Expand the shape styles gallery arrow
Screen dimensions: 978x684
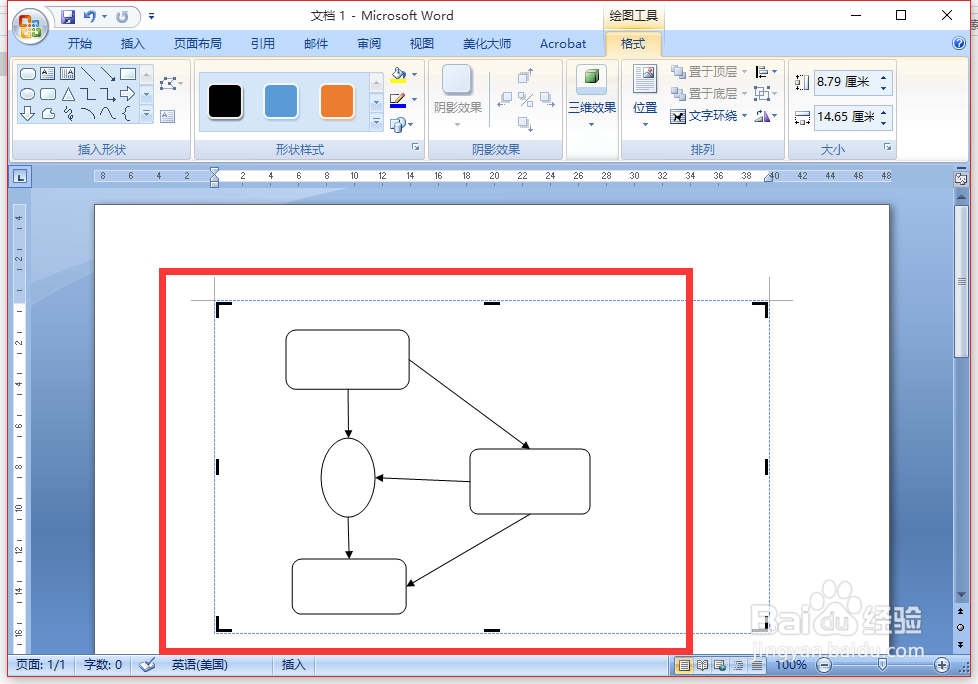click(x=378, y=121)
